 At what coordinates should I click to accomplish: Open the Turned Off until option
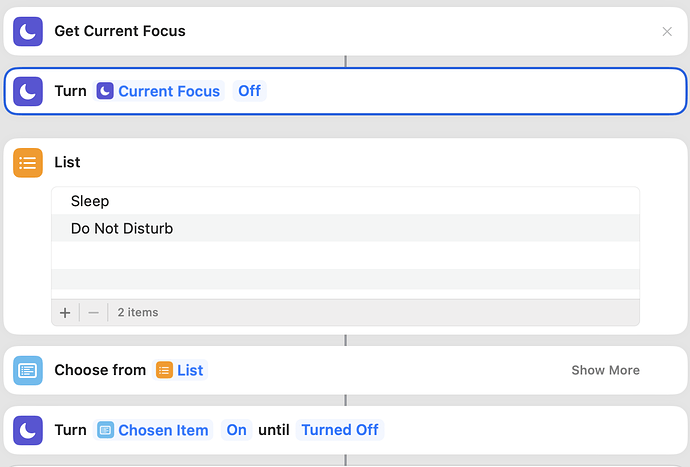[x=340, y=430]
